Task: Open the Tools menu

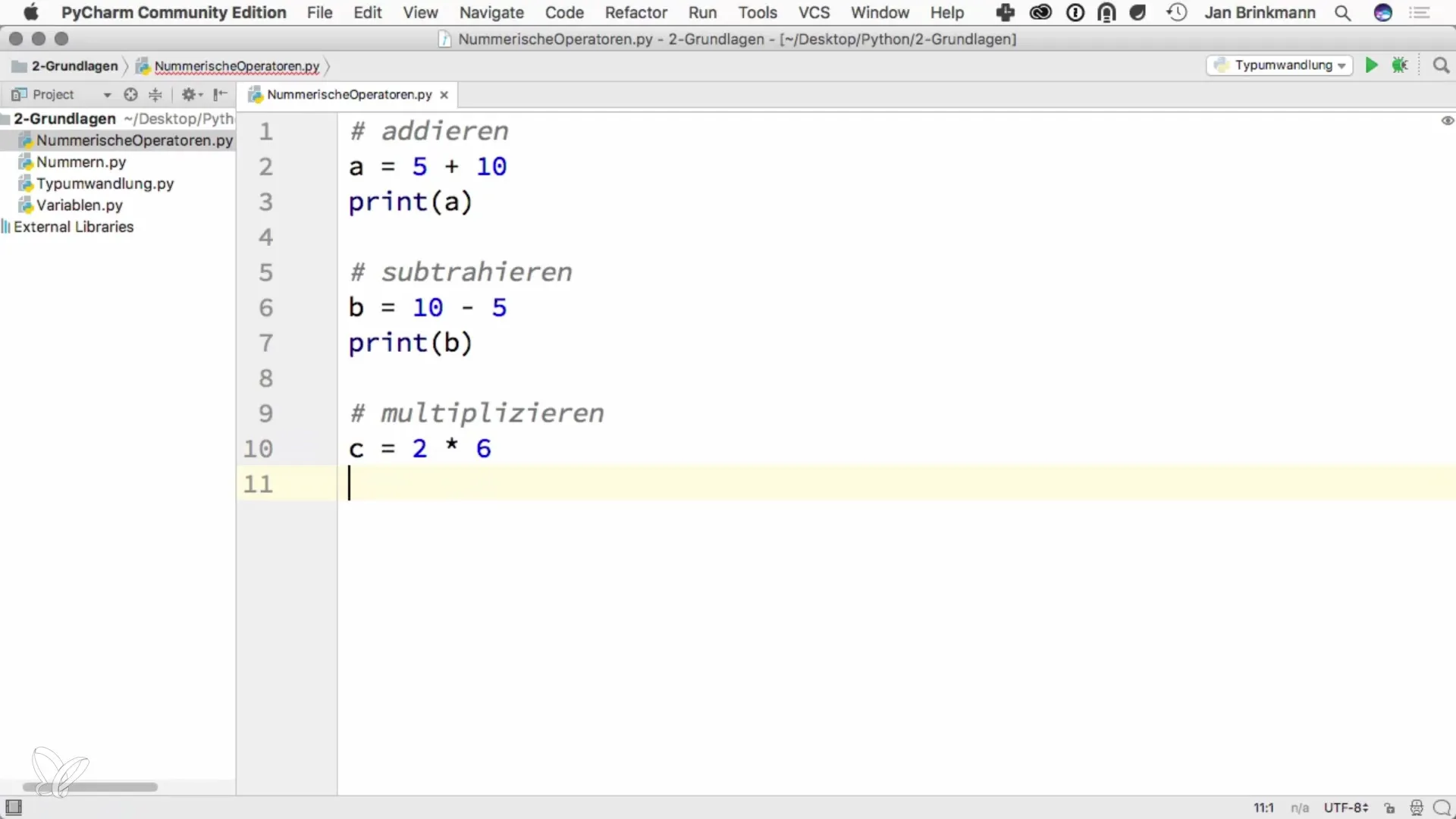Action: [758, 13]
